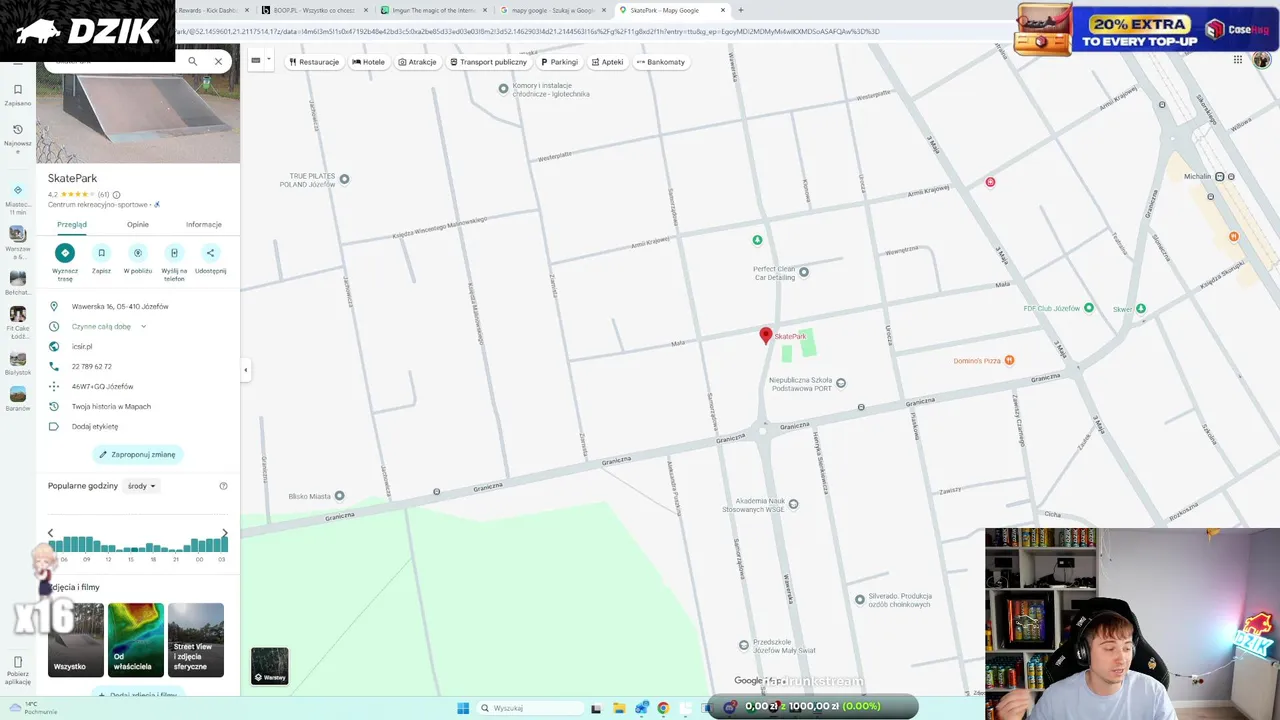Filter map by Hotele
Image resolution: width=1280 pixels, height=720 pixels.
(x=368, y=62)
